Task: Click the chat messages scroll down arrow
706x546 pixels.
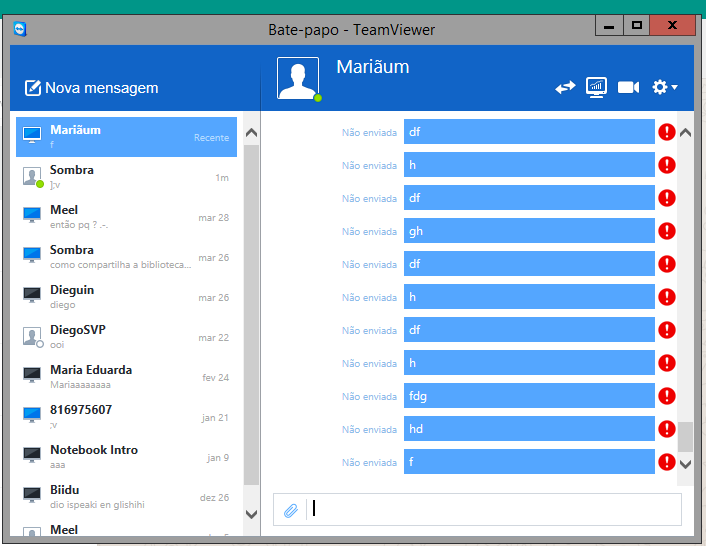Action: click(685, 465)
